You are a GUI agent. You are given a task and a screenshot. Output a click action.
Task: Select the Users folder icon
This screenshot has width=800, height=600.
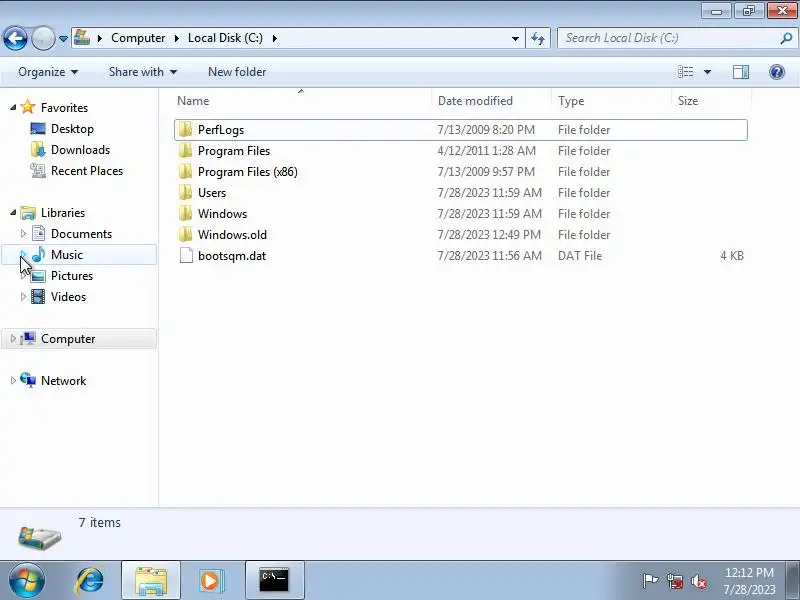[186, 192]
